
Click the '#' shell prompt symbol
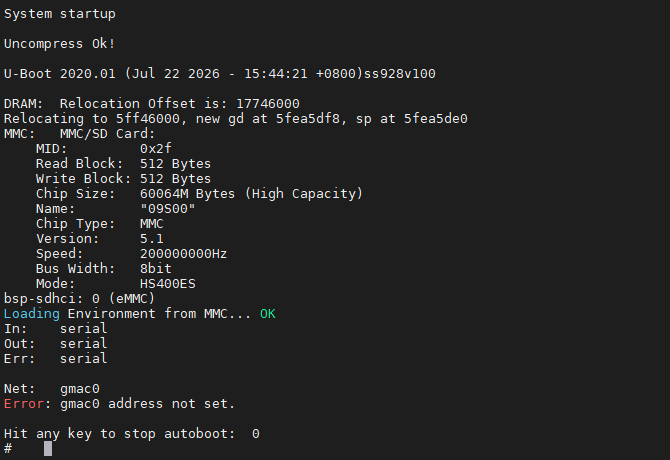click(x=8, y=448)
